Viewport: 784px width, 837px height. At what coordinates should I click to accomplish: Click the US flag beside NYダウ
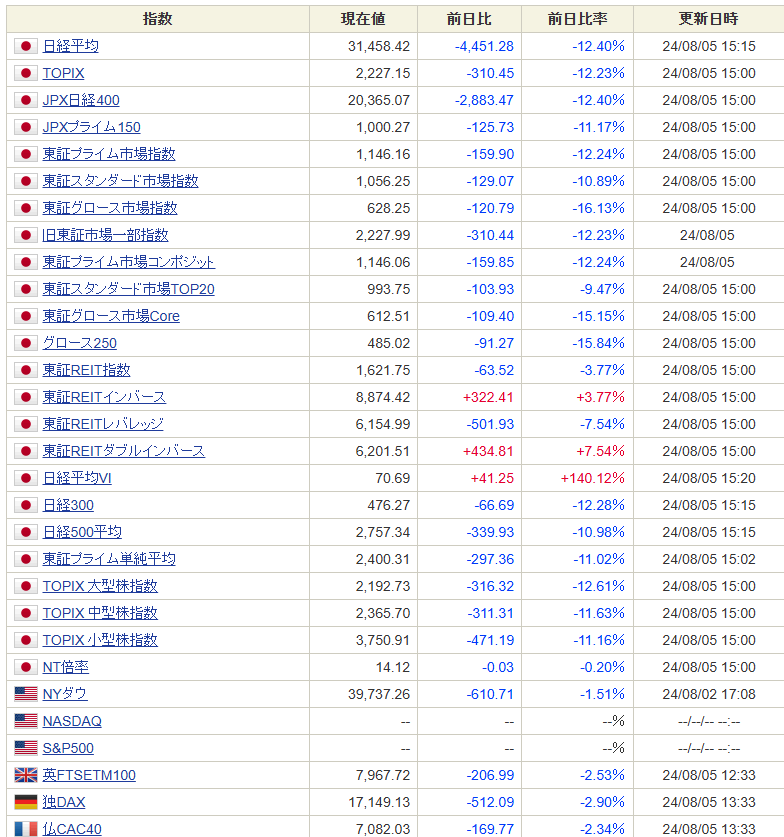point(26,694)
